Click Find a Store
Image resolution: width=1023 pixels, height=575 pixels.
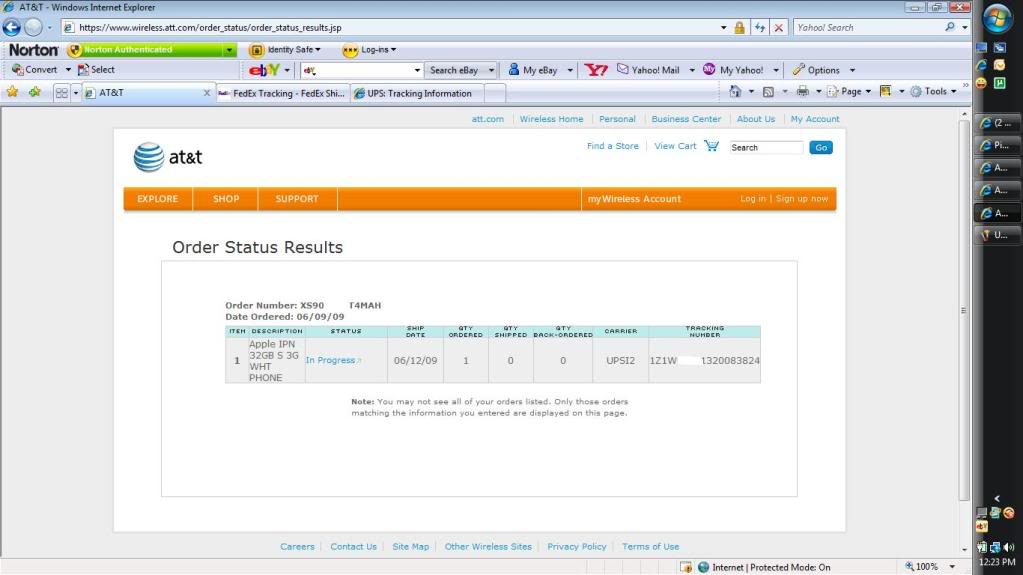click(613, 146)
